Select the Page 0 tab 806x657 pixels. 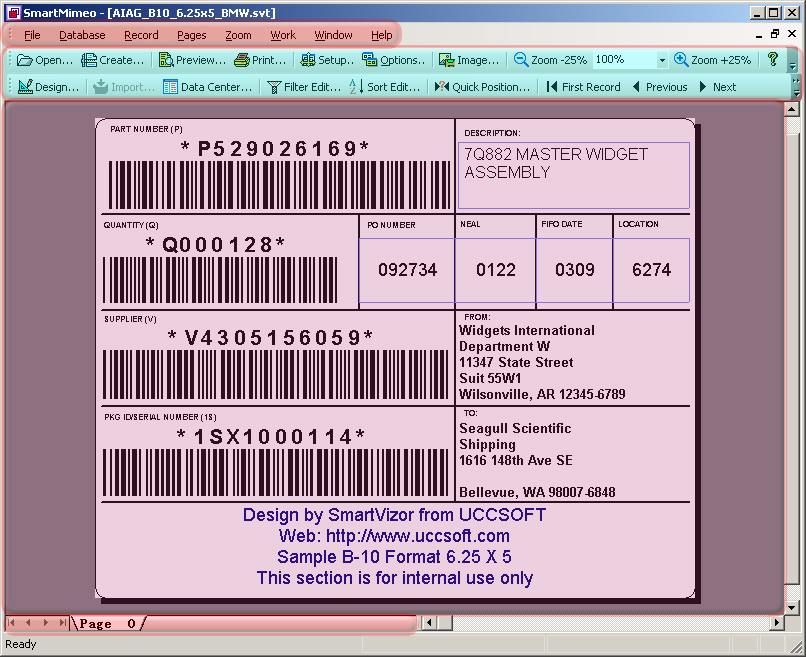[x=108, y=624]
